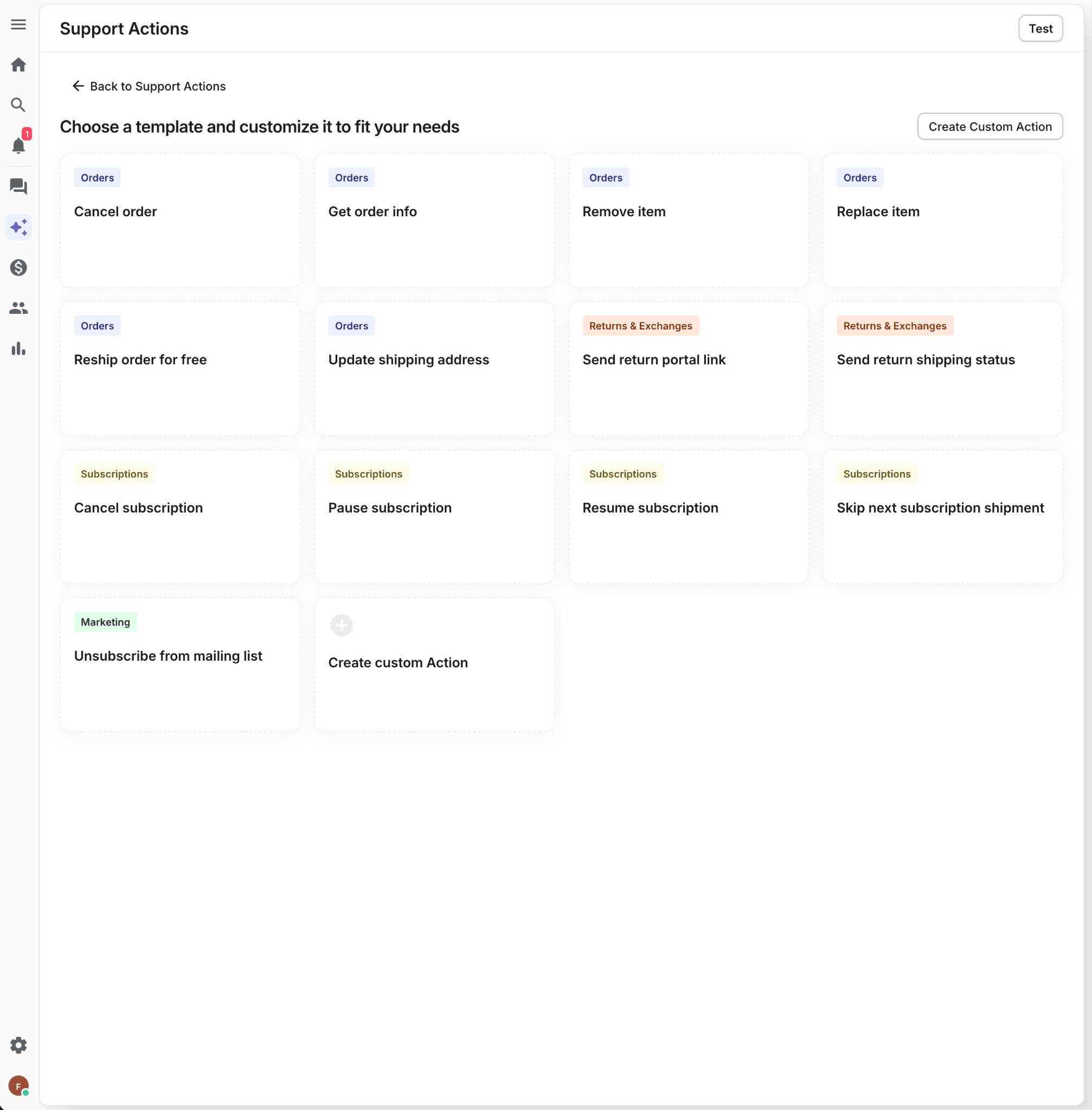
Task: Click the Test button
Action: [1040, 29]
